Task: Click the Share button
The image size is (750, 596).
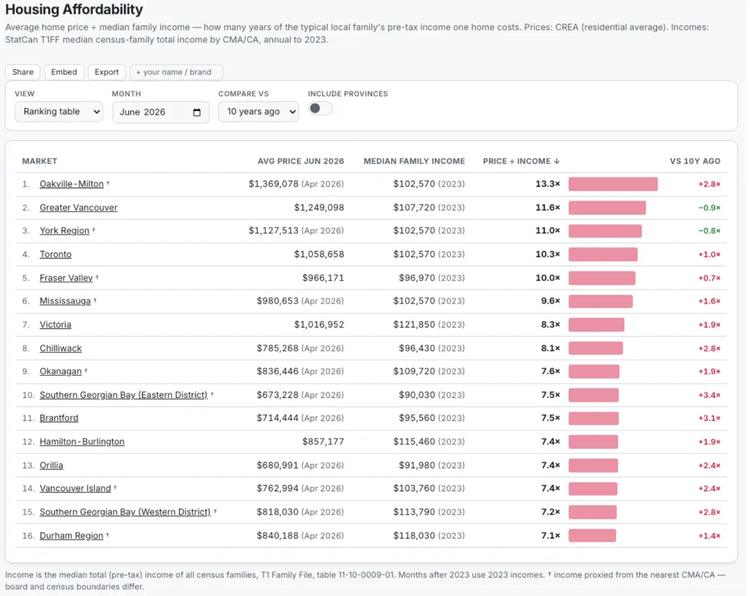Action: pyautogui.click(x=23, y=72)
